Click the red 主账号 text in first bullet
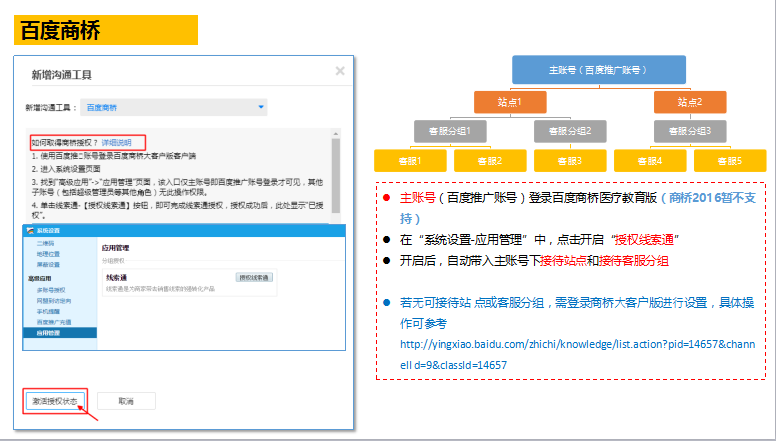The width and height of the screenshot is (776, 441). (x=418, y=198)
